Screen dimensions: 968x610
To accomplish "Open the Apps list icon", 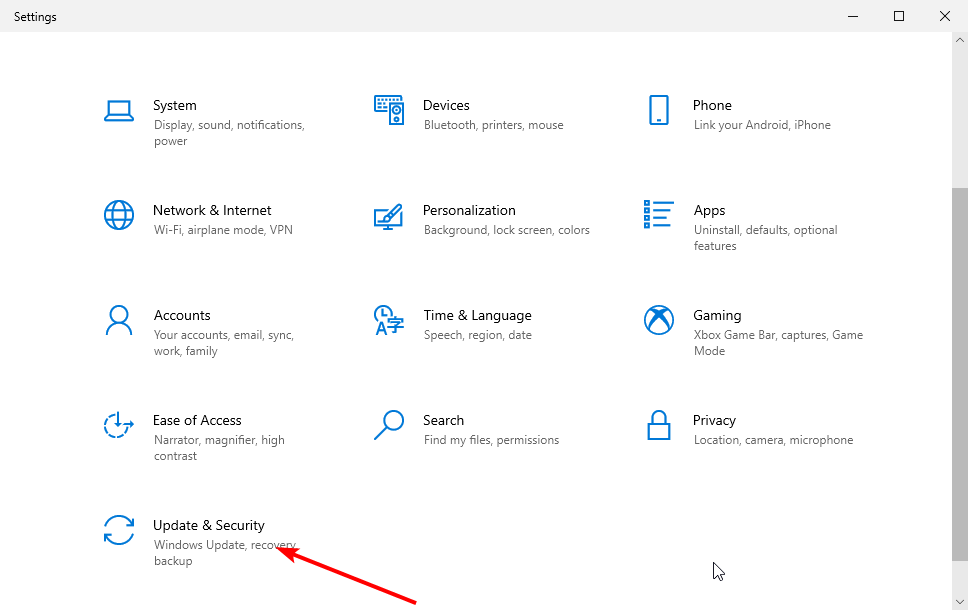I will 658,214.
